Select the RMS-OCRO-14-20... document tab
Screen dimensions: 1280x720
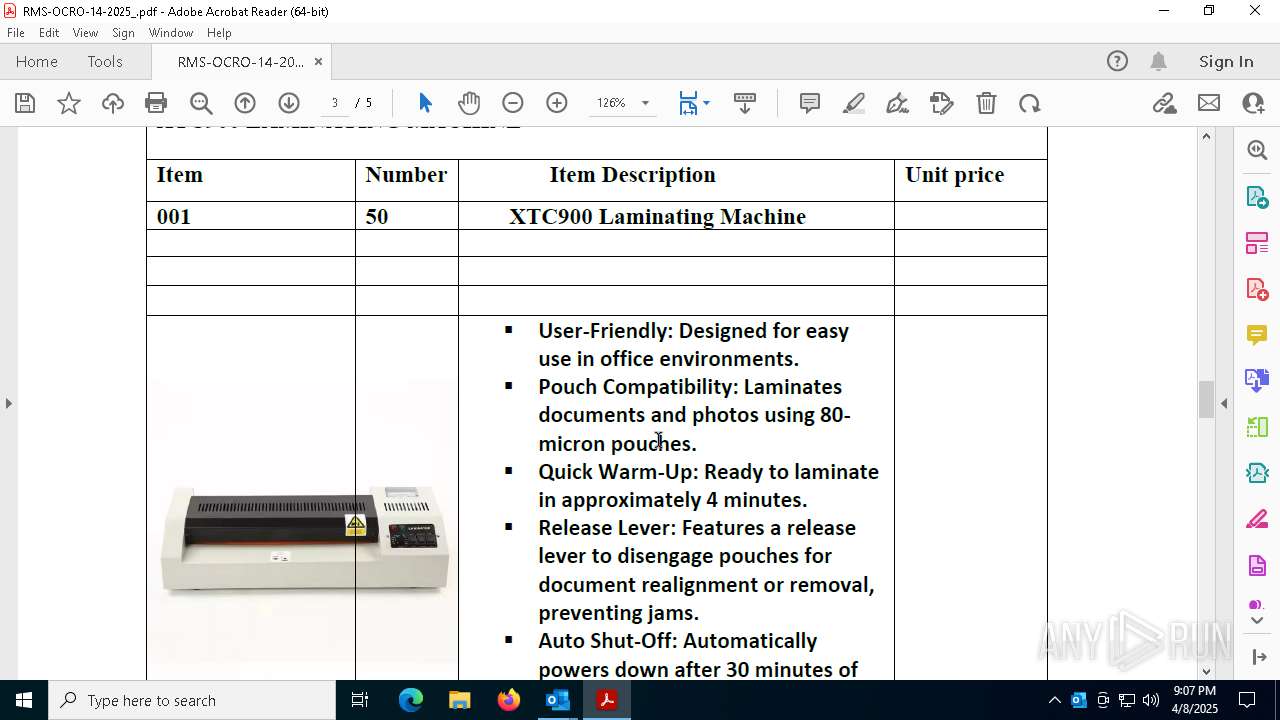pos(240,62)
